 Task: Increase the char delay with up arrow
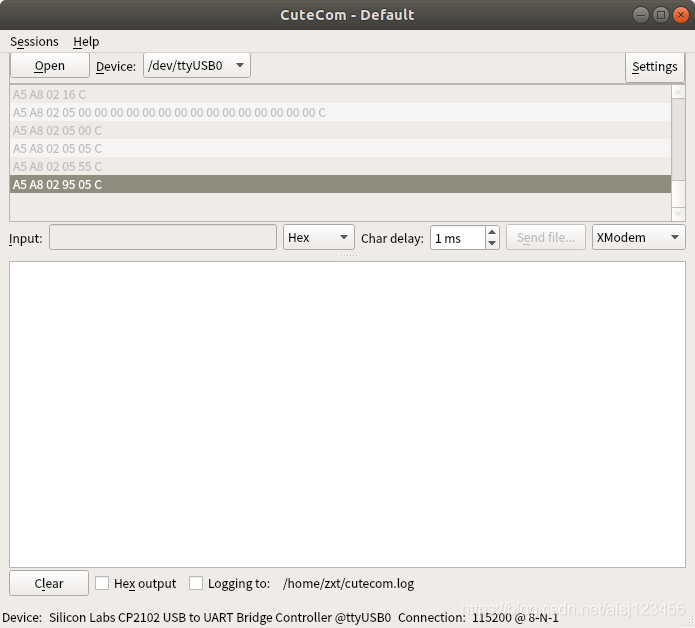click(492, 232)
